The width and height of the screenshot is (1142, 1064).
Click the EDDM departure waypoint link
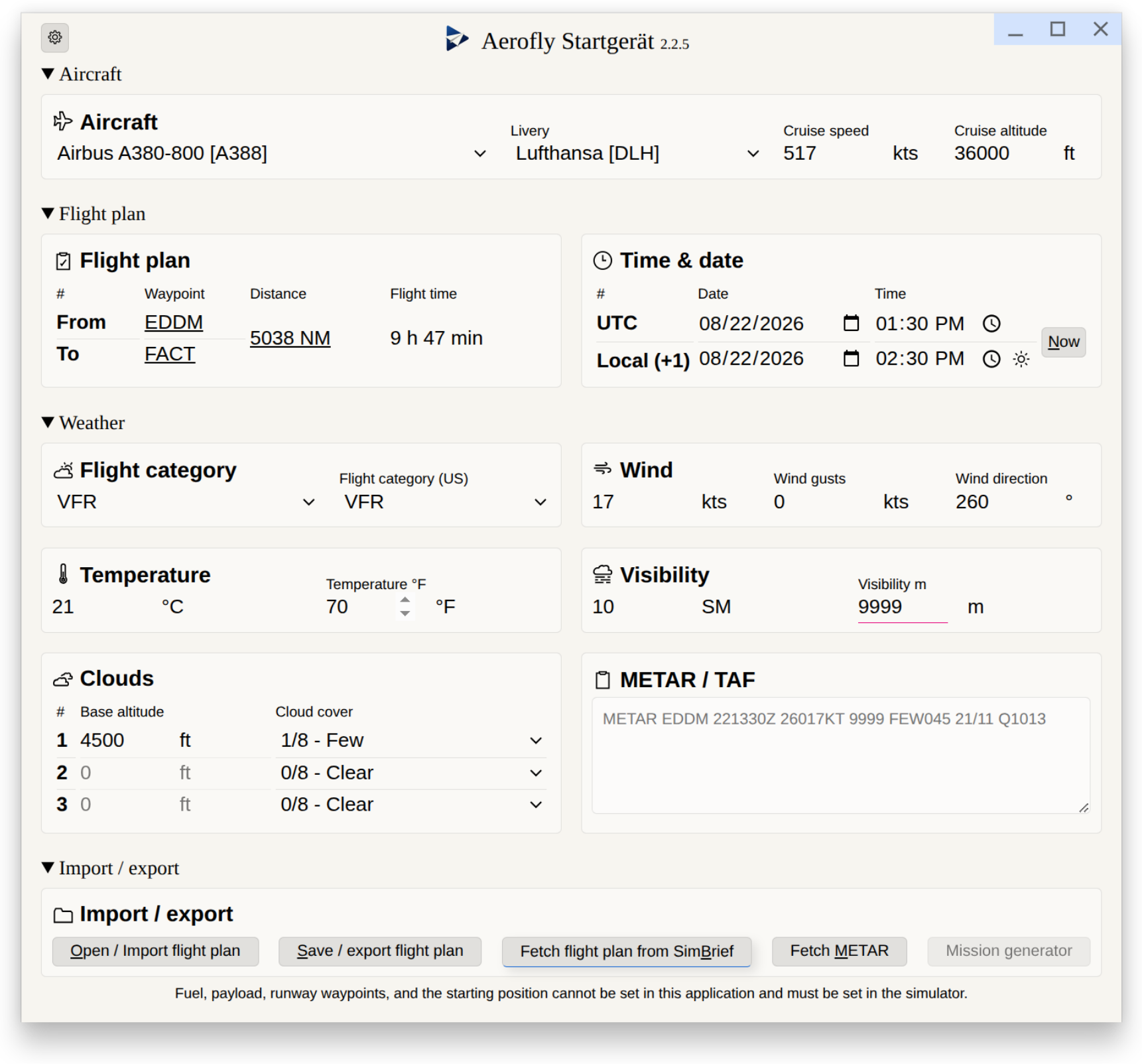pyautogui.click(x=174, y=322)
